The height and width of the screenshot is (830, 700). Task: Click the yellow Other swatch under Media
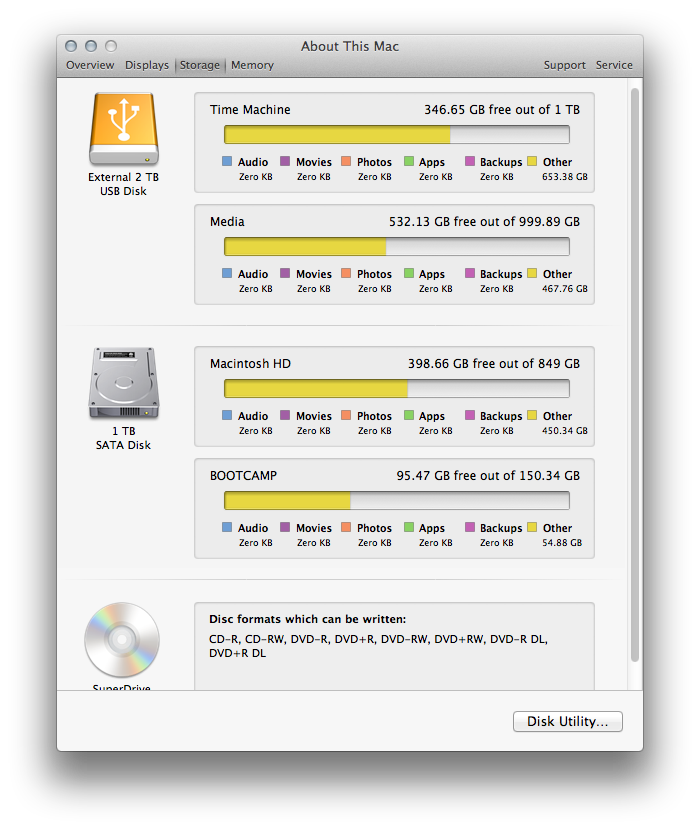(532, 273)
